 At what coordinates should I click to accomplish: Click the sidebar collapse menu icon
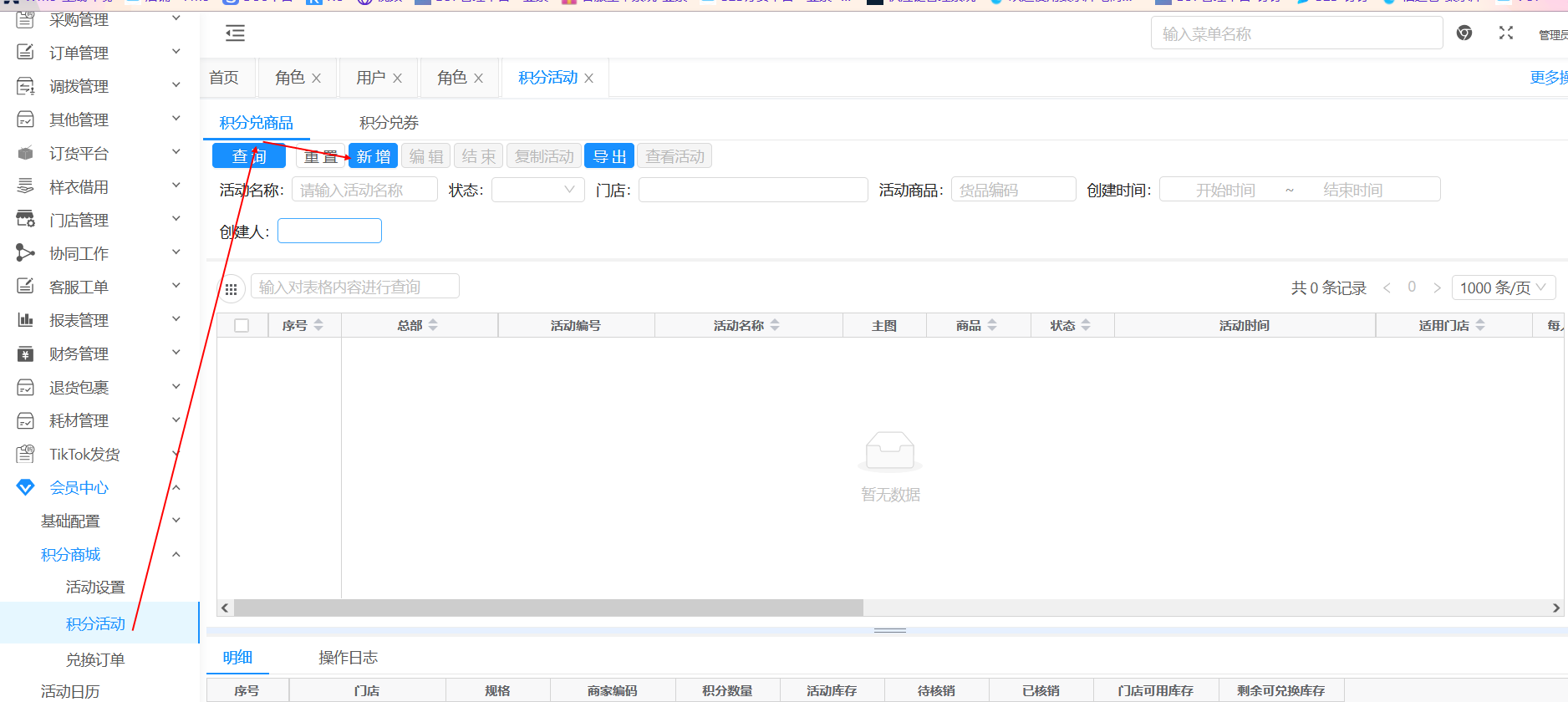point(235,33)
